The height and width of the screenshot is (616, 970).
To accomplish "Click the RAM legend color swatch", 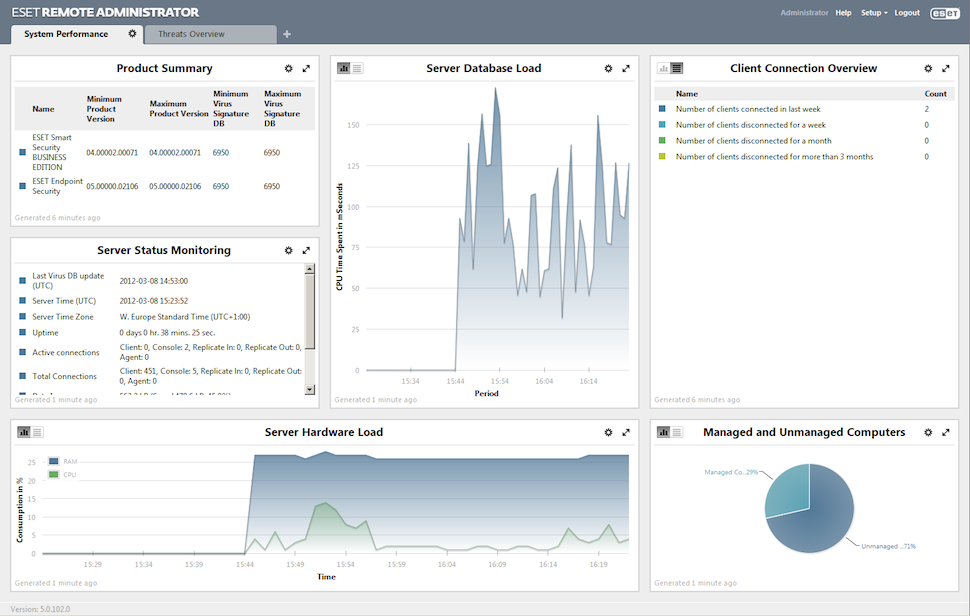I will (53, 461).
